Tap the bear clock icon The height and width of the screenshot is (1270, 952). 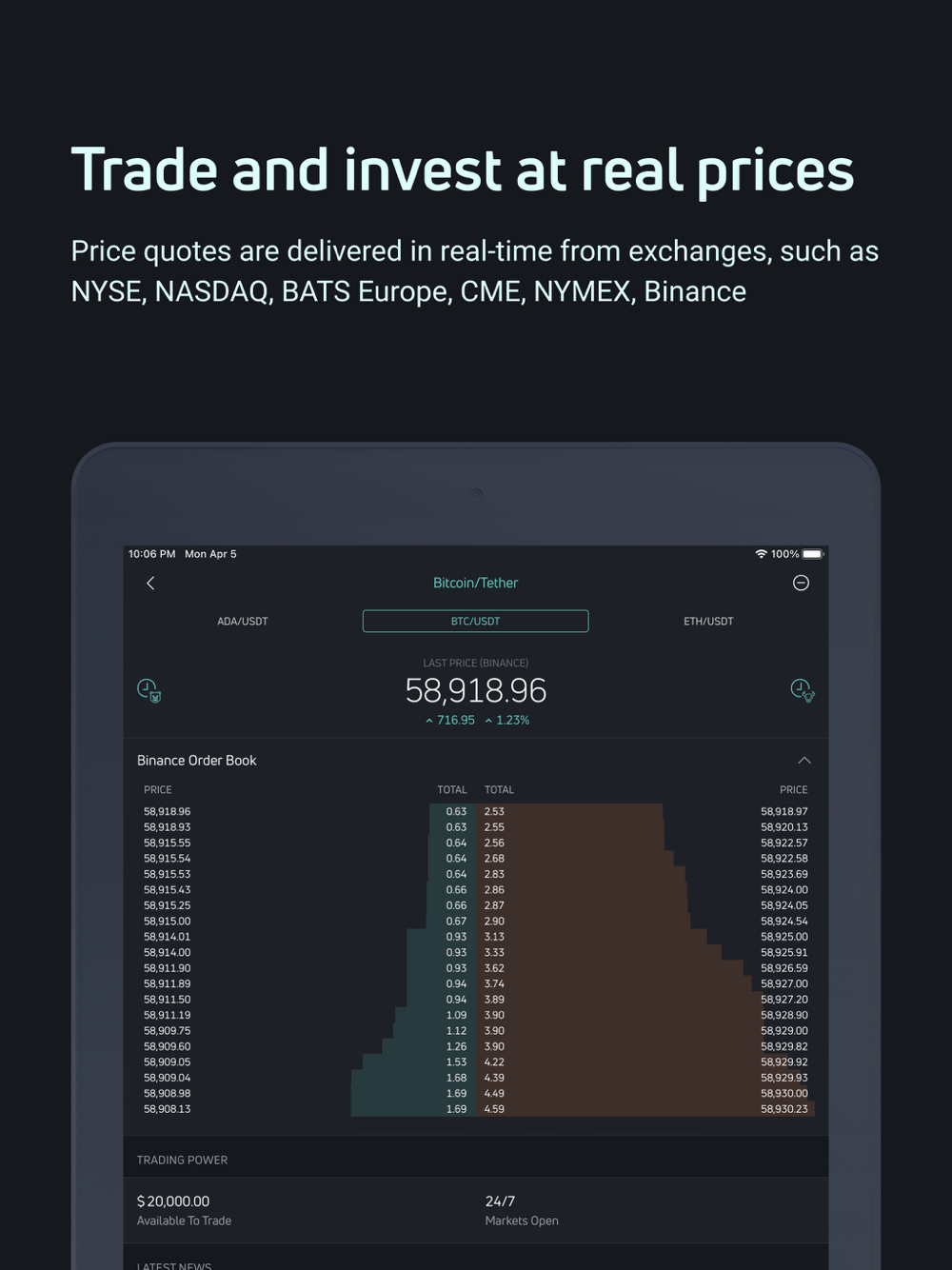tap(149, 690)
